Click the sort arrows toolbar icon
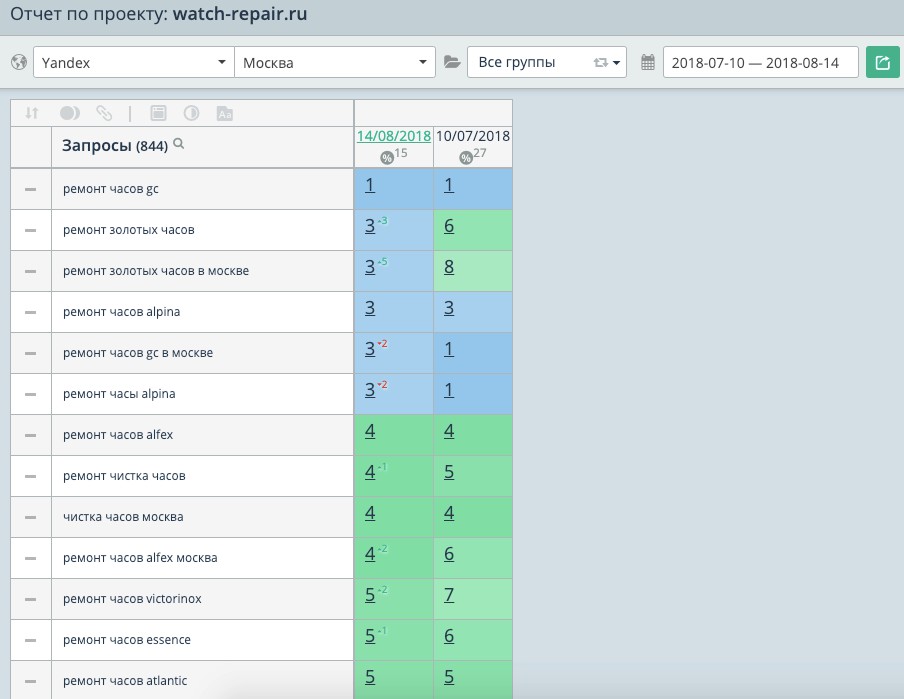 (x=32, y=113)
